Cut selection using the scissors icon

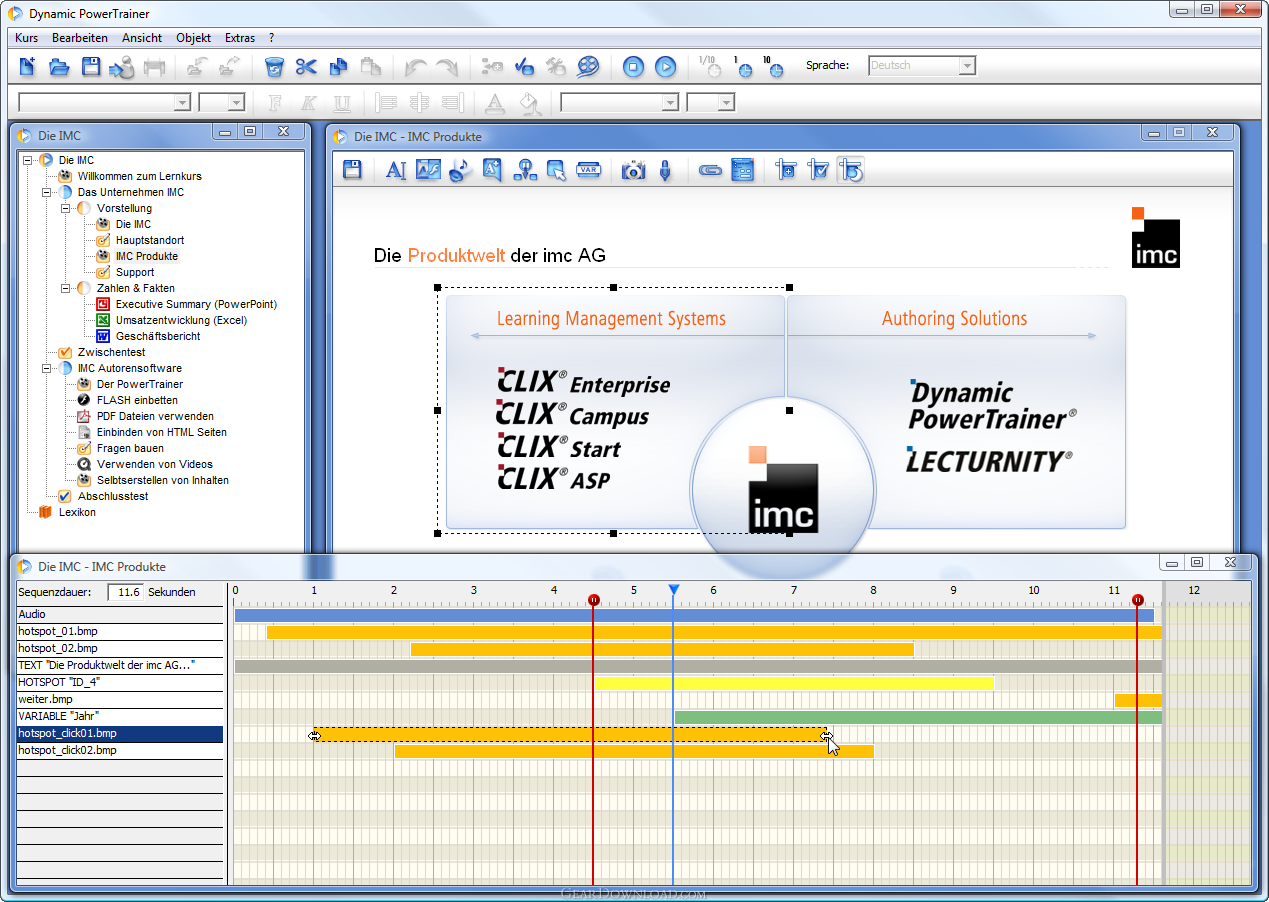coord(306,67)
